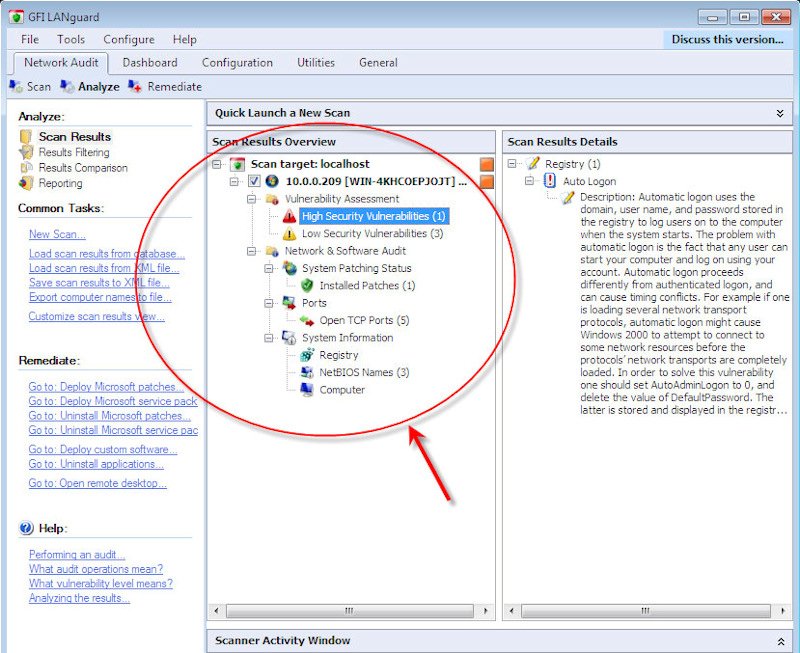Click the Reporting icon in sidebar
Screen dimensions: 800x653
[x=26, y=183]
